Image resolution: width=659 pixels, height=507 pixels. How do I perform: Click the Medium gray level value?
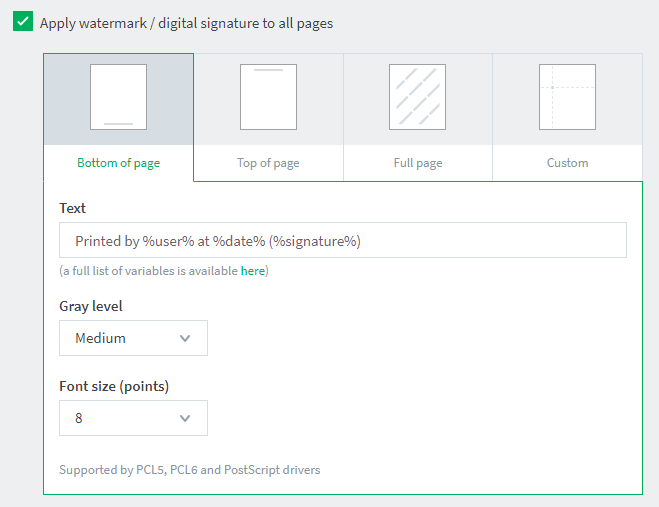(x=100, y=338)
